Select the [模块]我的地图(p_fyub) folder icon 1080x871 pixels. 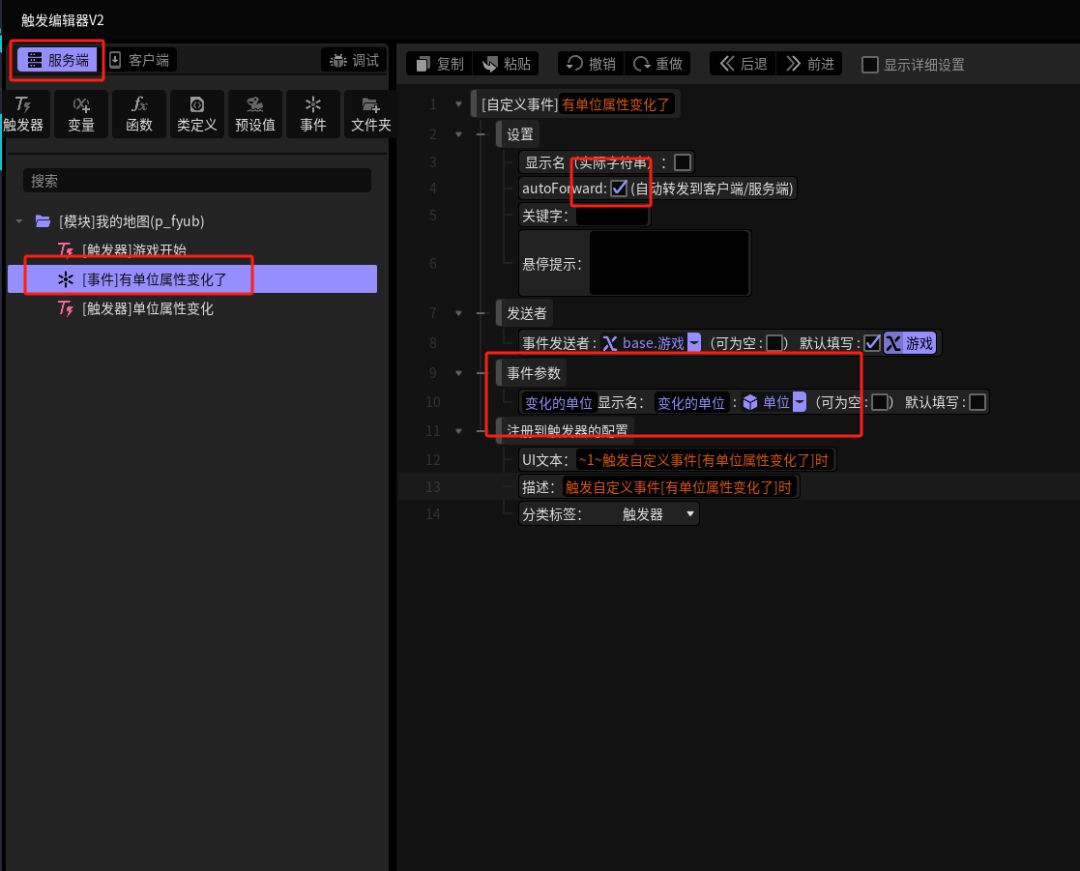click(43, 221)
